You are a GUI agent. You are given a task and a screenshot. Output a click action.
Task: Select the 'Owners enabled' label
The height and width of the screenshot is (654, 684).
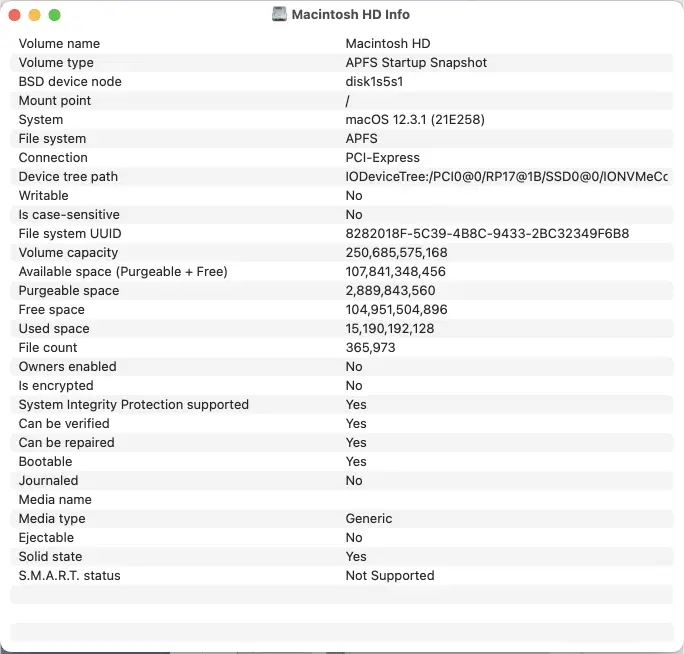coord(68,366)
